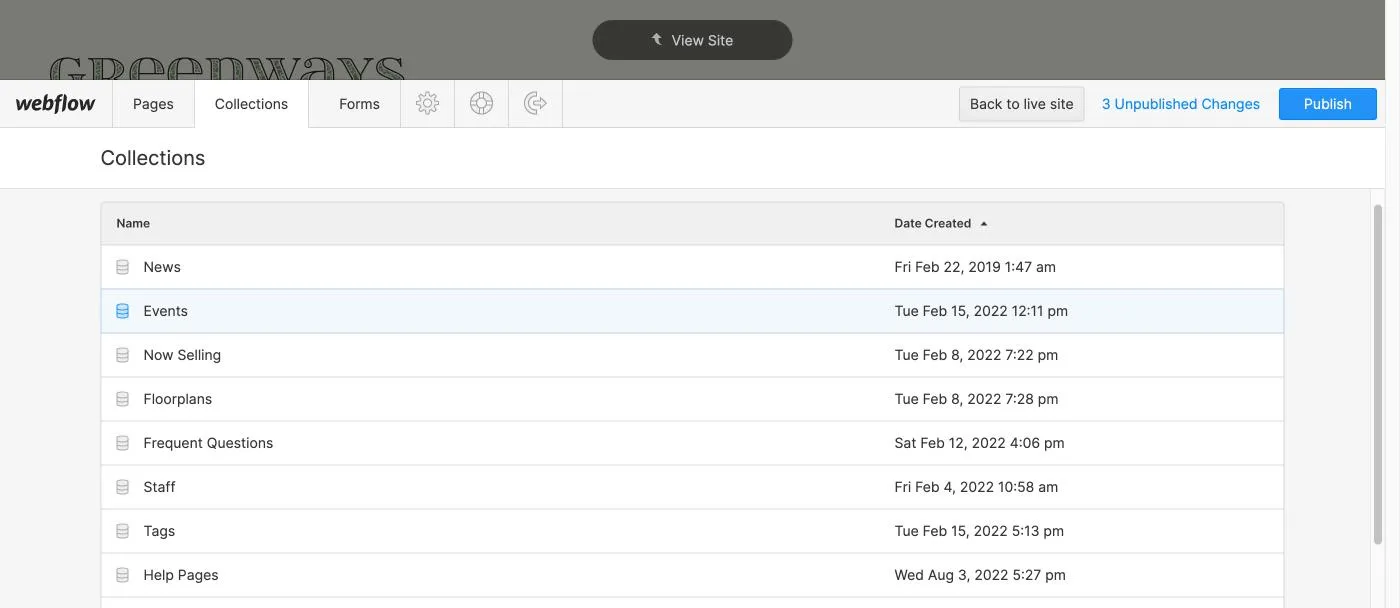Click the Now Selling database icon
This screenshot has height=608, width=1400.
[x=123, y=355]
